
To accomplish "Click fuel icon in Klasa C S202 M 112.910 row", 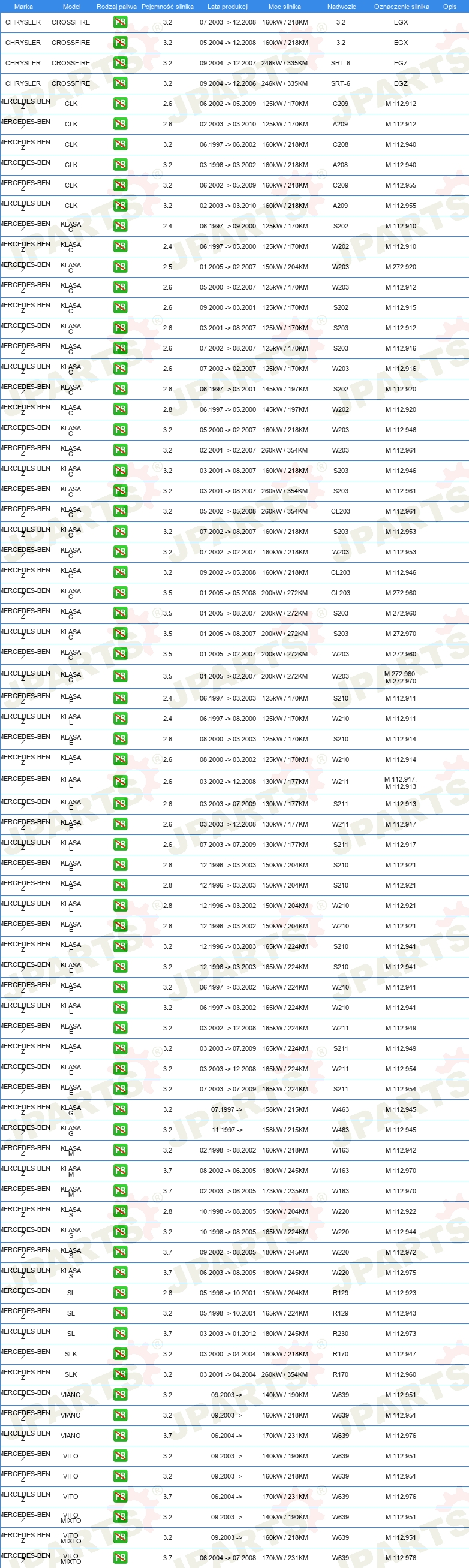I will pyautogui.click(x=120, y=227).
